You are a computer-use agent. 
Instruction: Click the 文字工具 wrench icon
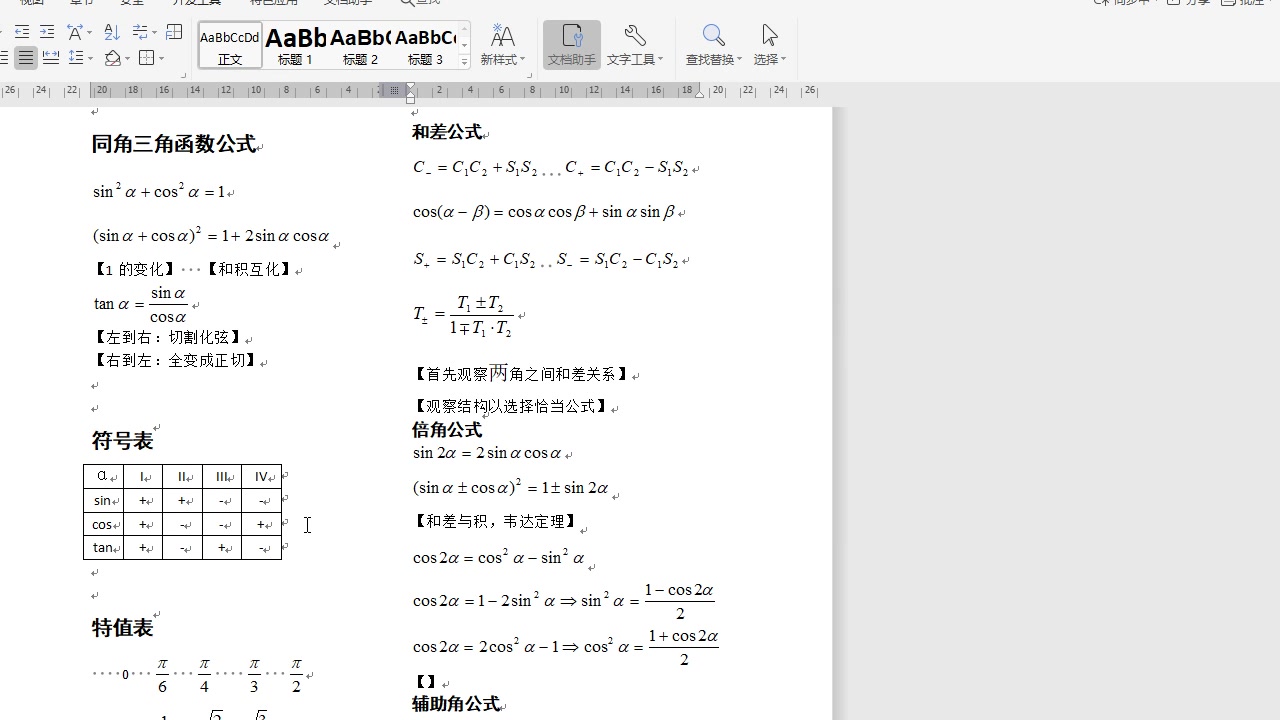pyautogui.click(x=634, y=37)
